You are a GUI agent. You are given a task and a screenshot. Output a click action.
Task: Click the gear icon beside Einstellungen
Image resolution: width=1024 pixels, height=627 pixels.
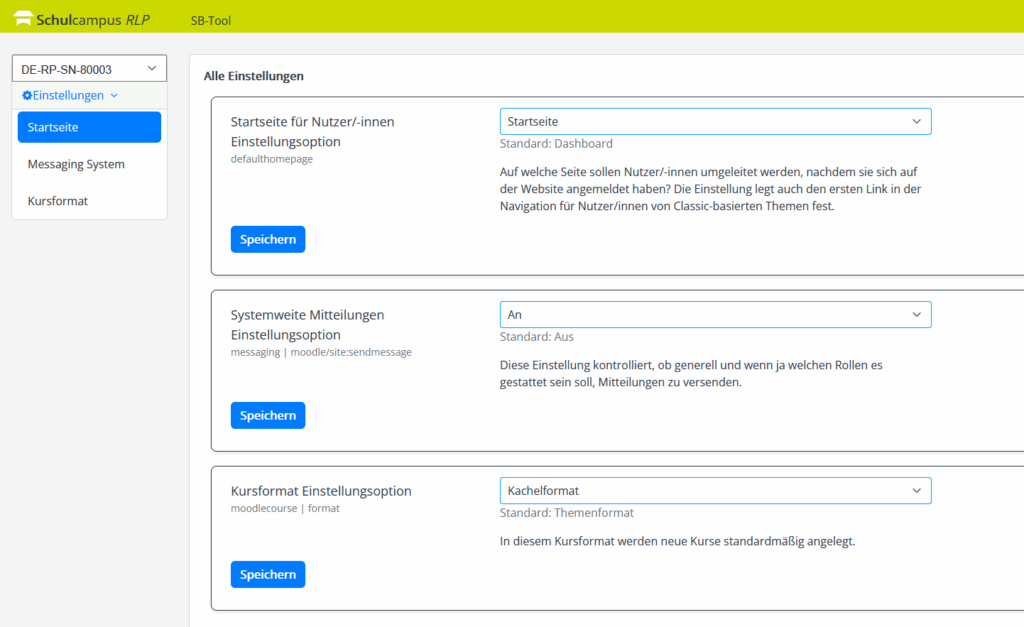click(x=27, y=96)
